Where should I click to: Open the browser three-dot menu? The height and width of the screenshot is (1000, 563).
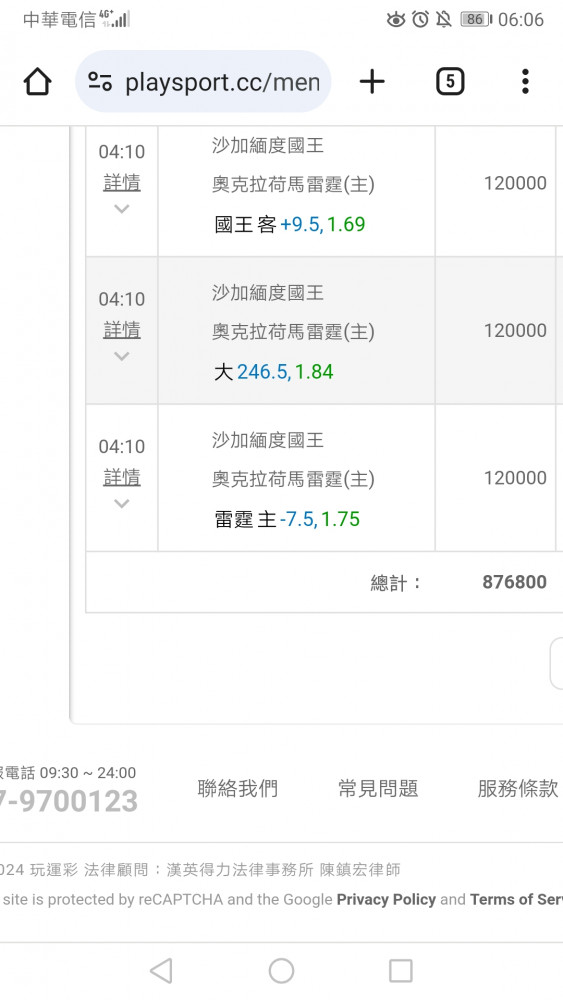(x=525, y=82)
